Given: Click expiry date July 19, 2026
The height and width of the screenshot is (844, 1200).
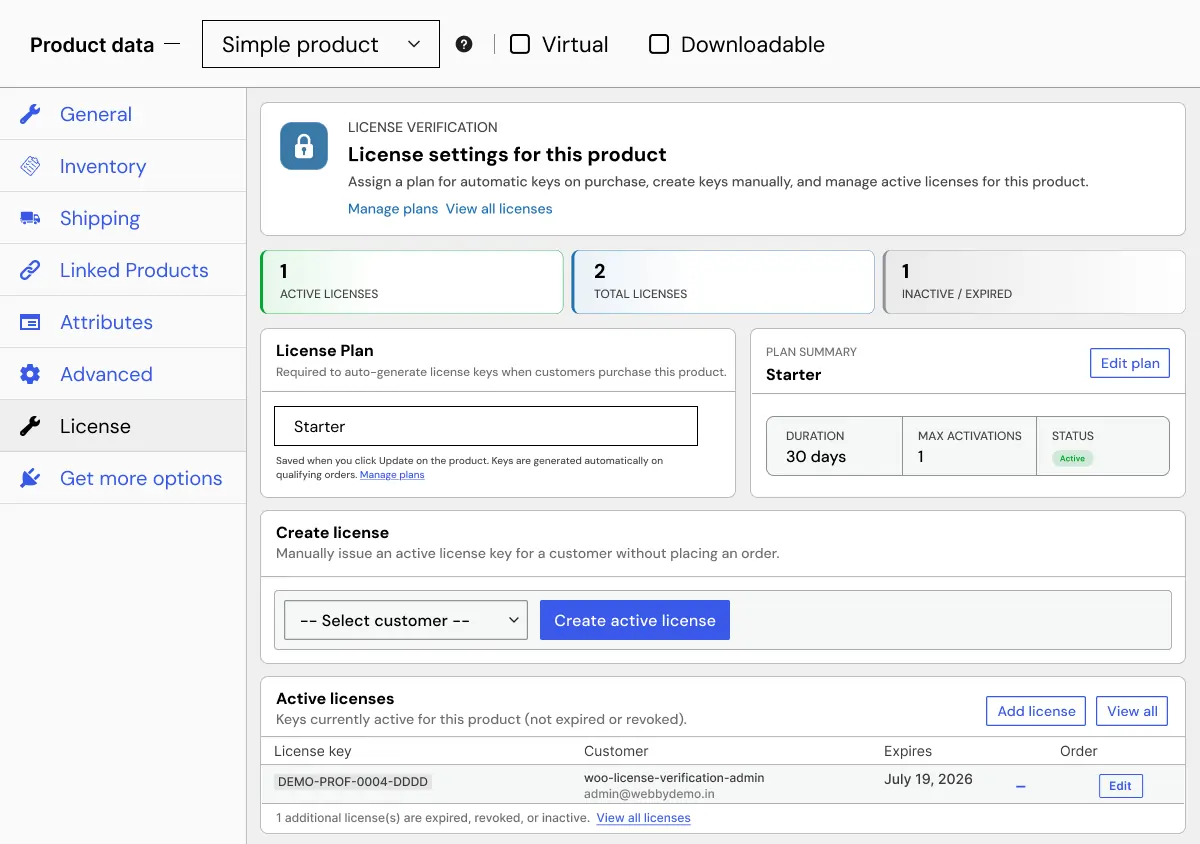Looking at the screenshot, I should click(x=928, y=779).
